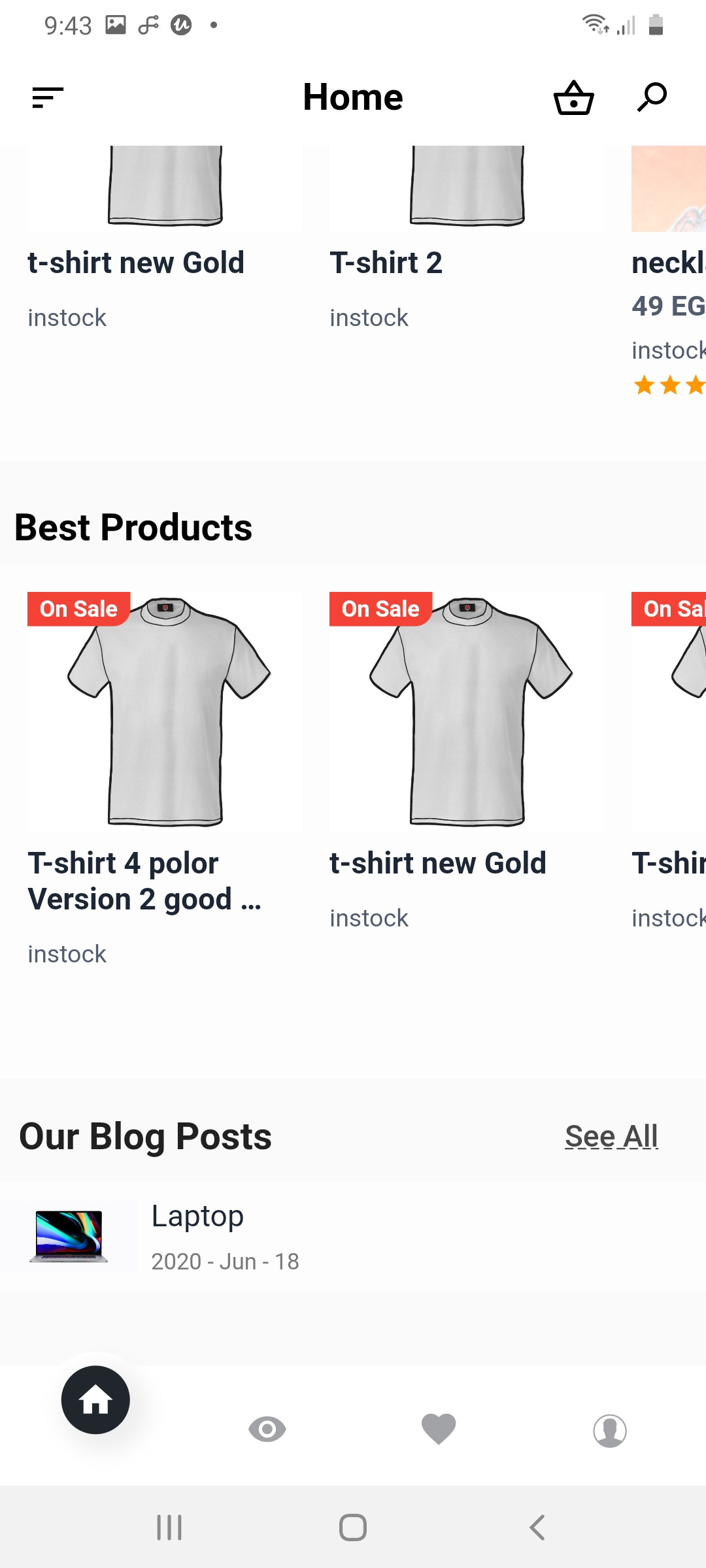This screenshot has width=706, height=1568.
Task: Select the T-shirt 2 product title
Action: pos(386,263)
